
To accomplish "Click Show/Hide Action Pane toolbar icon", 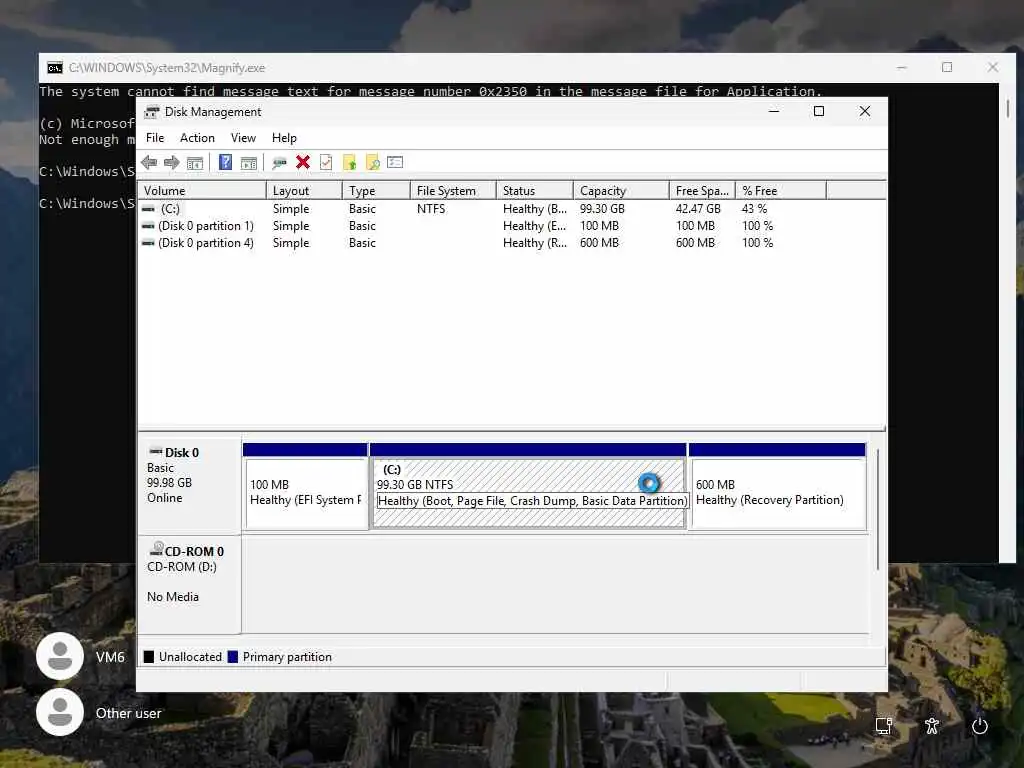I will point(249,163).
